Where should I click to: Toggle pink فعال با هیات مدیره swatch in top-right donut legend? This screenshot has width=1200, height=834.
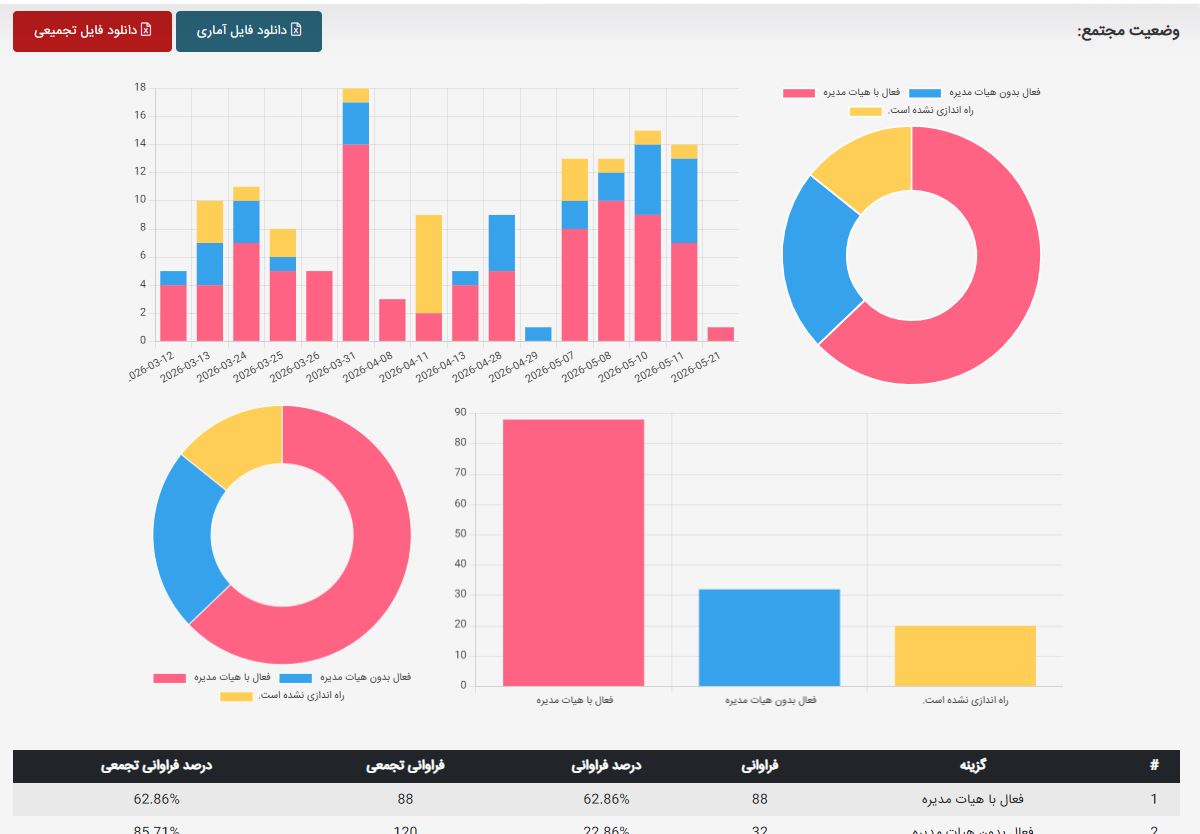pyautogui.click(x=799, y=93)
